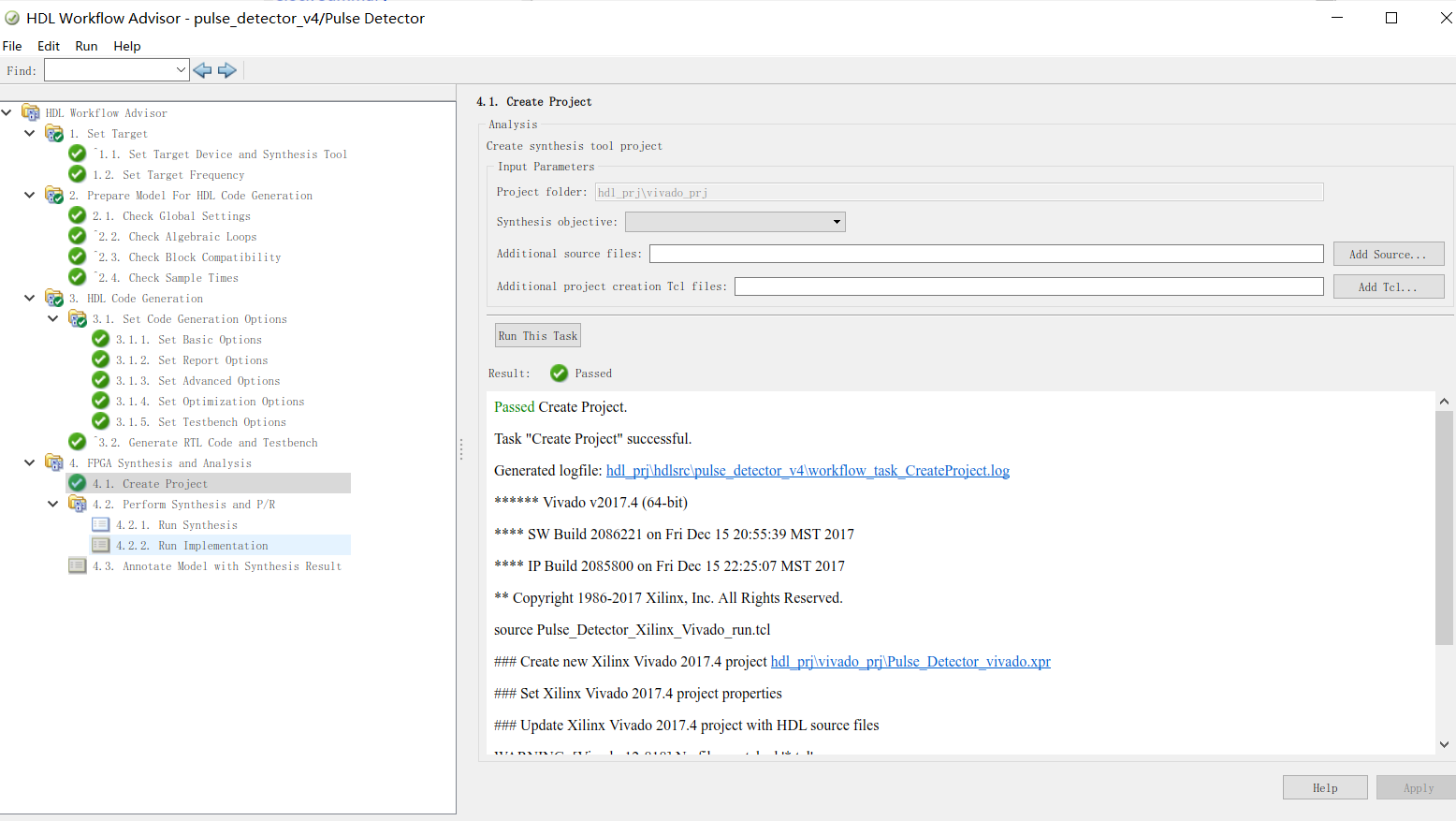The width and height of the screenshot is (1456, 821).
Task: Click the Add Source... button
Action: point(1389,254)
